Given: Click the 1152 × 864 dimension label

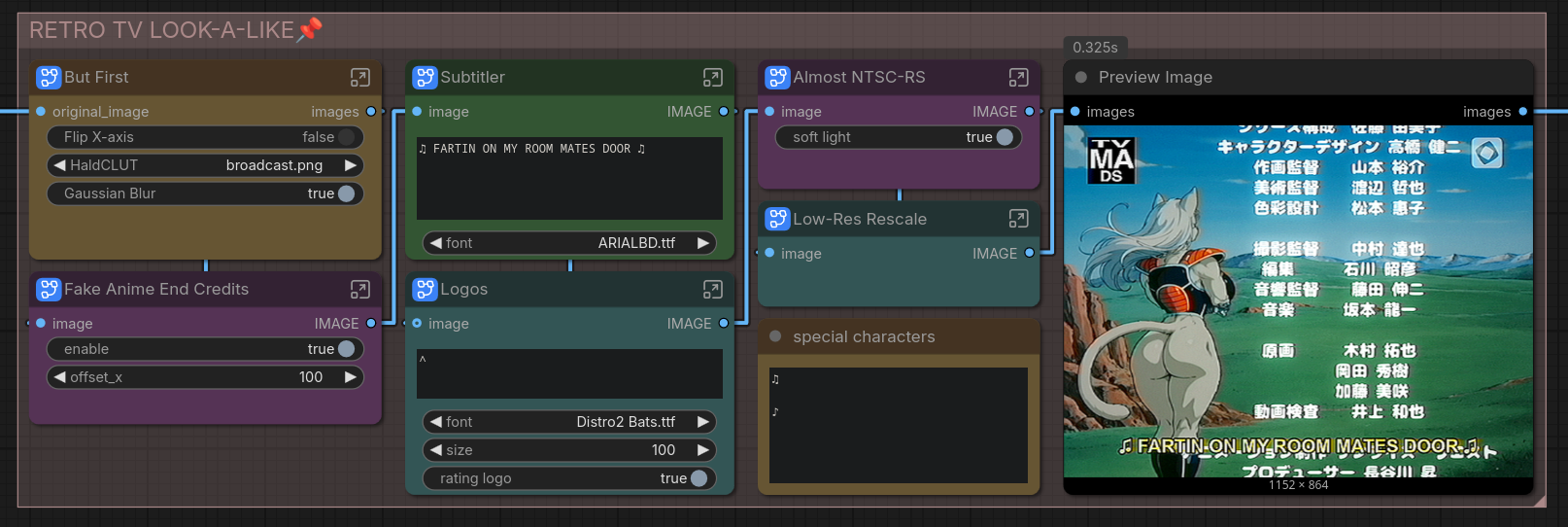Looking at the screenshot, I should click(1299, 485).
